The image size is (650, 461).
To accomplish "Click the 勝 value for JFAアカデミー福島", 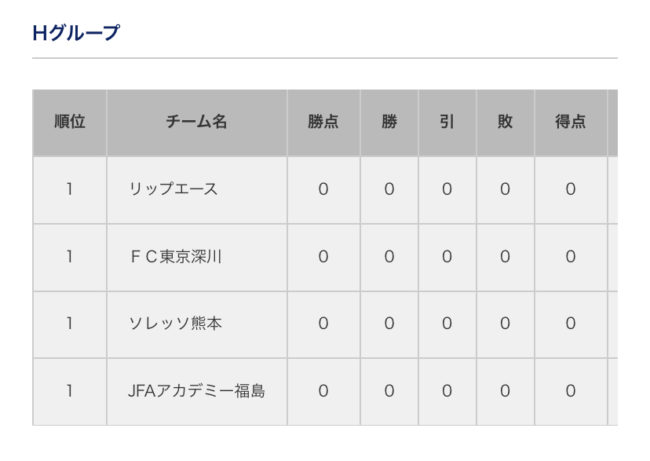I will (x=389, y=391).
